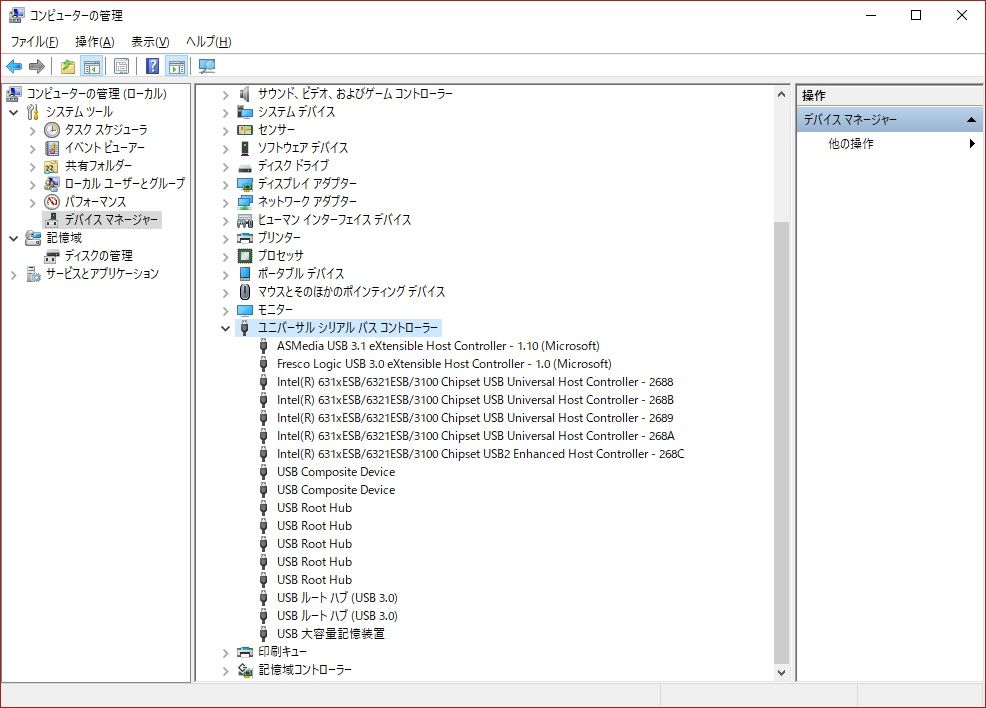Click 他の操作 in the actions pane
Viewport: 986px width, 708px height.
pos(851,144)
